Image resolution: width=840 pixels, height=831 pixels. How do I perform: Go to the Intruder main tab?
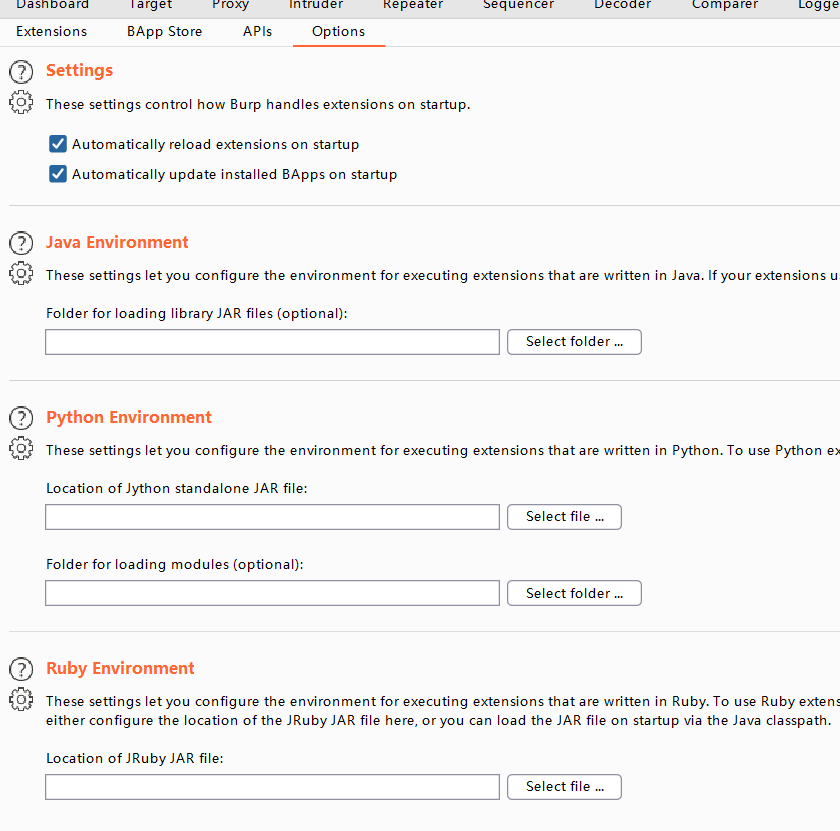pos(316,5)
